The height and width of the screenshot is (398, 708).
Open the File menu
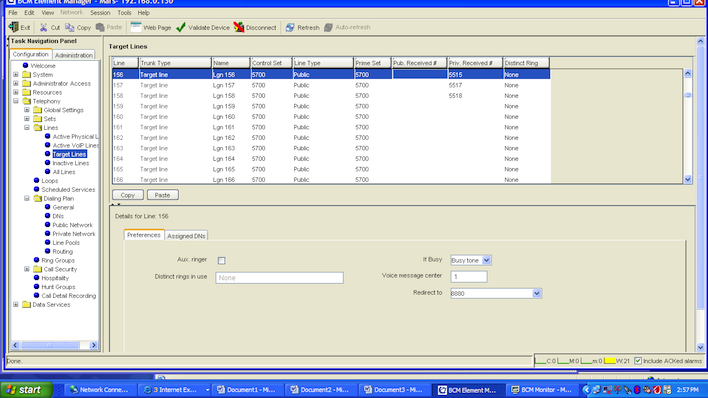click(13, 13)
